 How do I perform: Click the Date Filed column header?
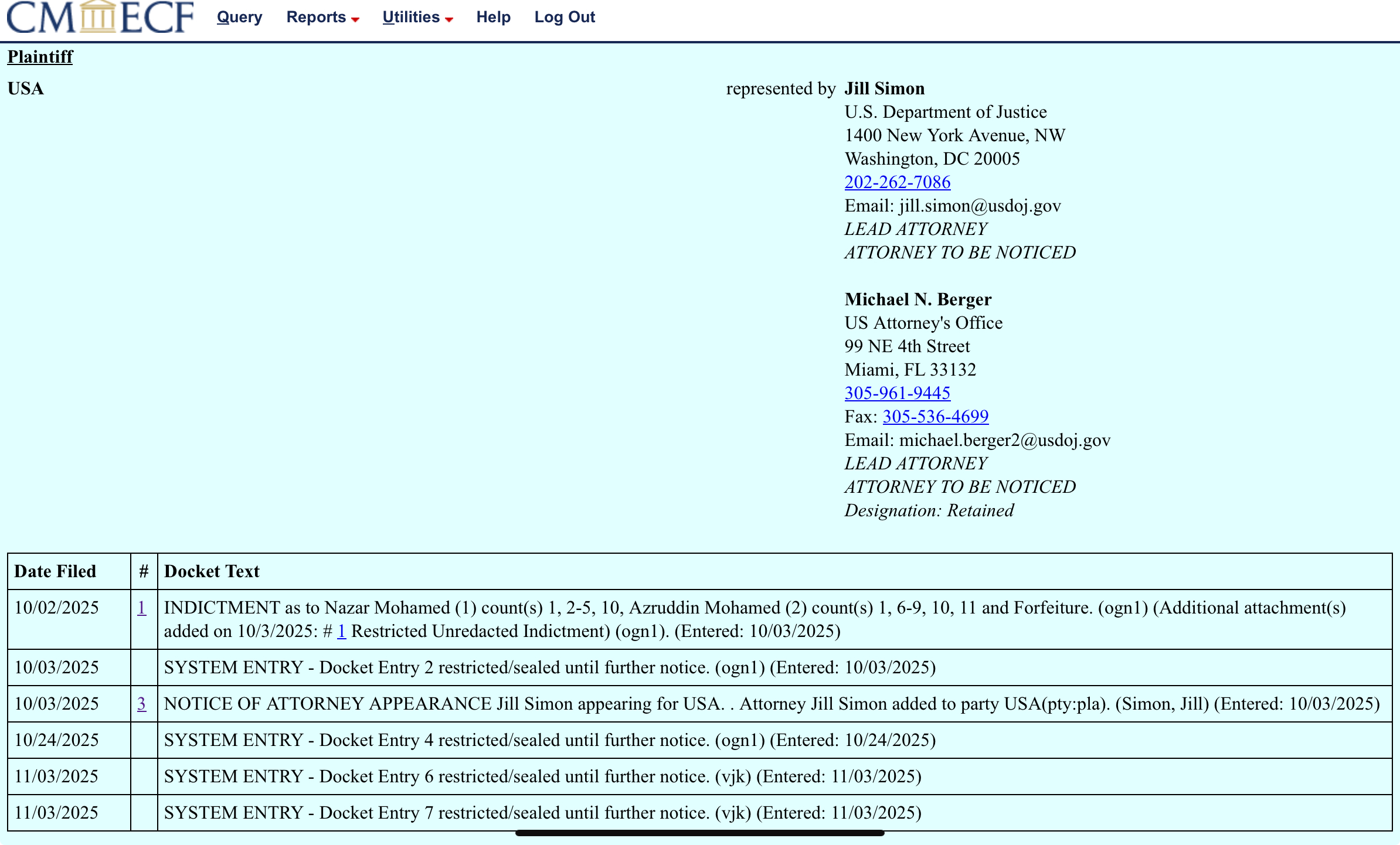(55, 571)
